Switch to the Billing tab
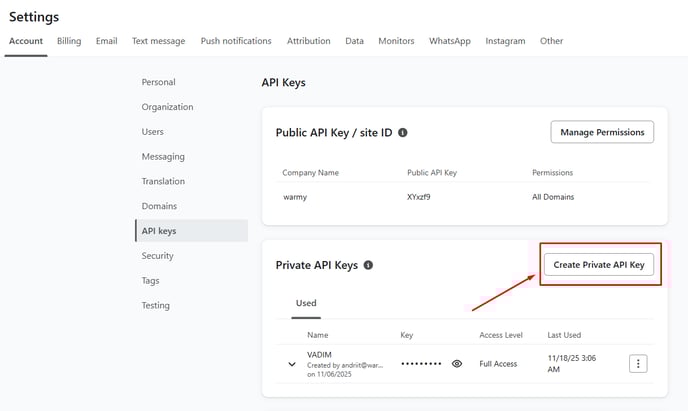688x411 pixels. pyautogui.click(x=69, y=41)
